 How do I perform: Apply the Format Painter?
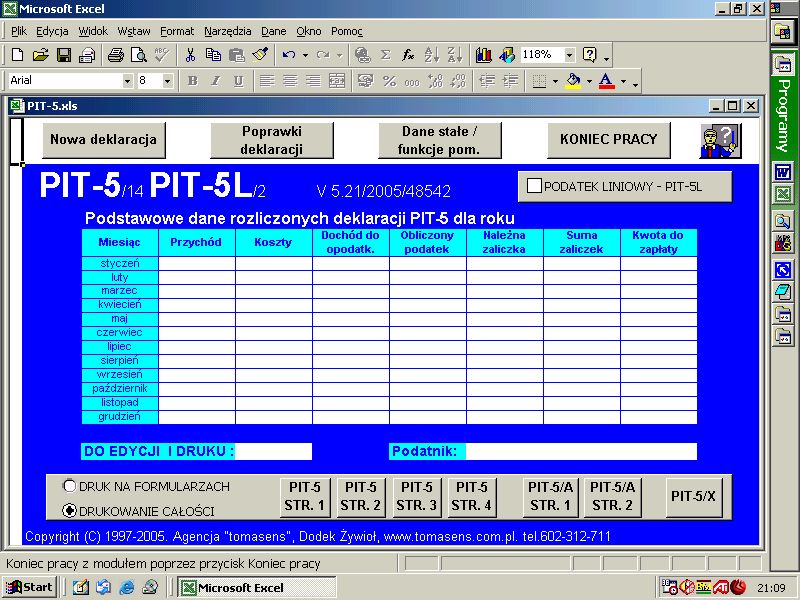click(x=260, y=55)
